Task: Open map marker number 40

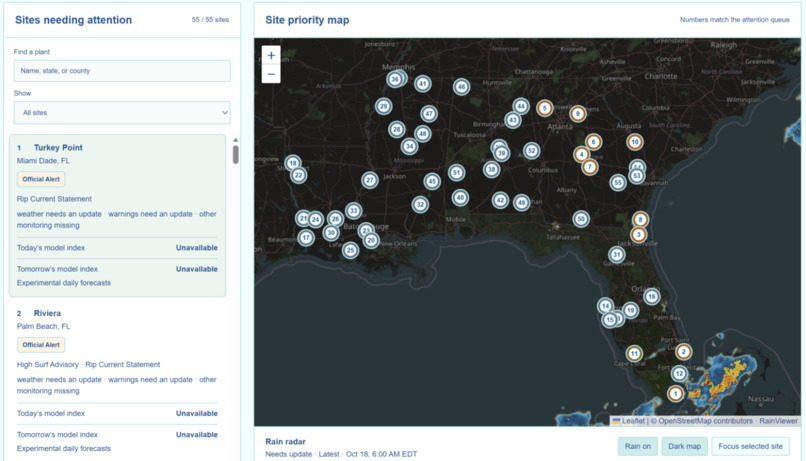Action: pyautogui.click(x=460, y=197)
